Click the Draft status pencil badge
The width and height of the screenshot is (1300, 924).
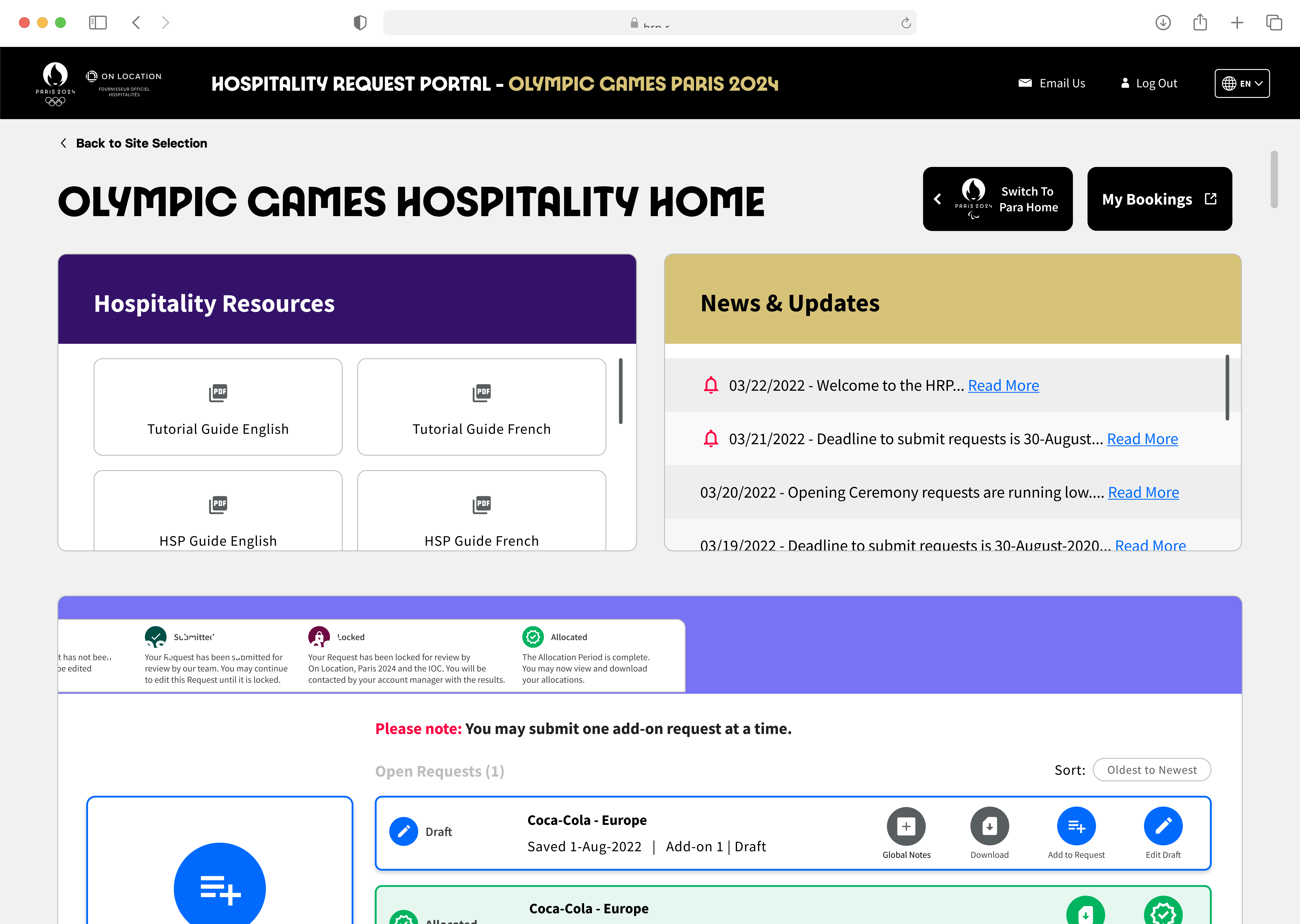[404, 831]
